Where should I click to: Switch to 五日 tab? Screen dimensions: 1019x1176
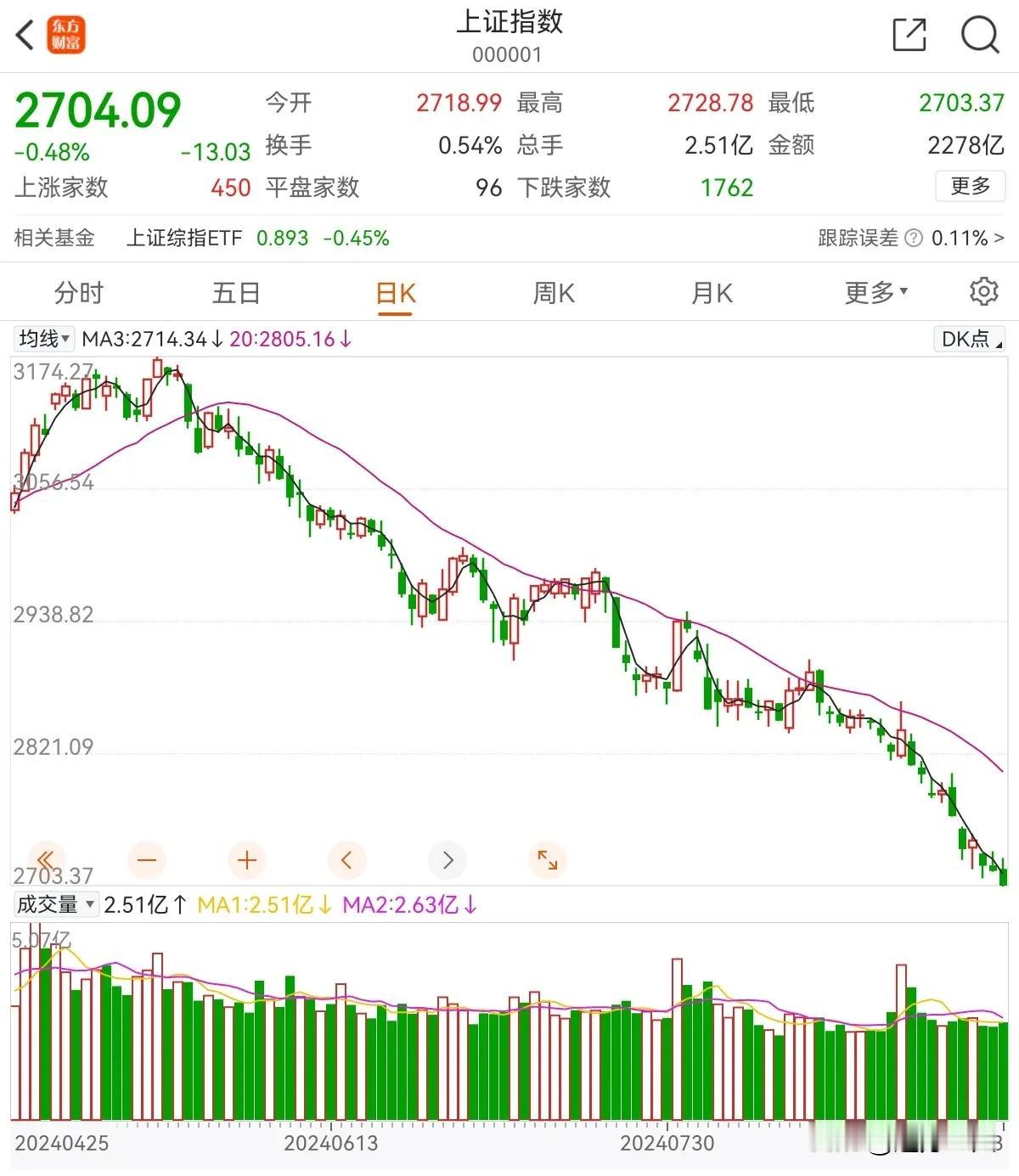click(235, 293)
